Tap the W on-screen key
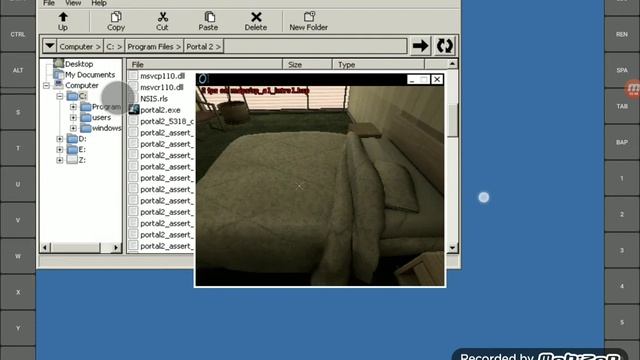640x360 pixels. 18,256
